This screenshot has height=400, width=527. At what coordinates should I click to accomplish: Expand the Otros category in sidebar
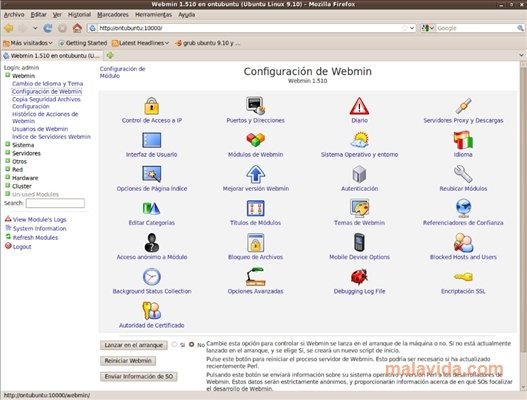coord(7,161)
